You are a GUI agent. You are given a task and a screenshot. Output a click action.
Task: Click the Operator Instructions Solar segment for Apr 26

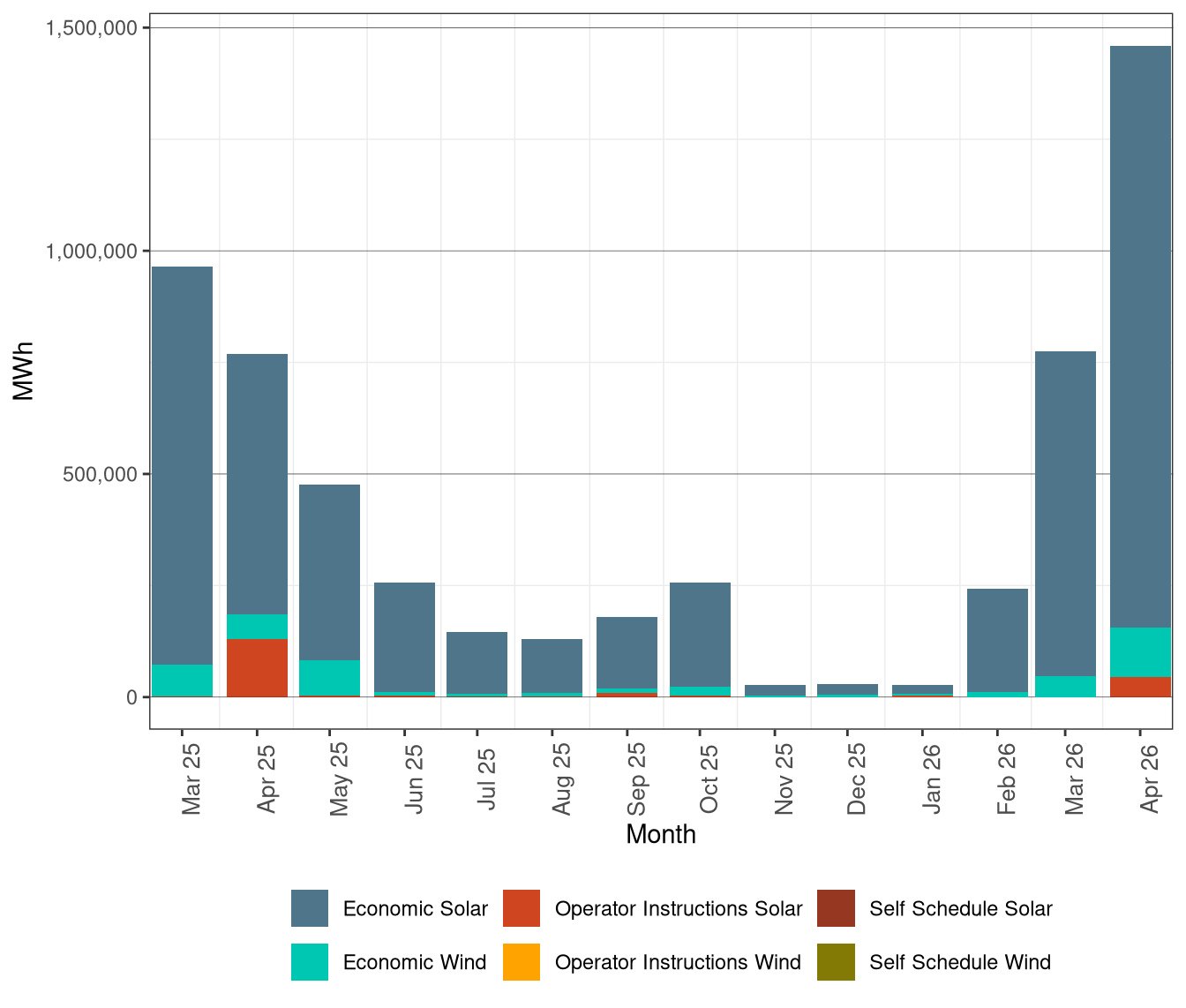pos(1141,687)
